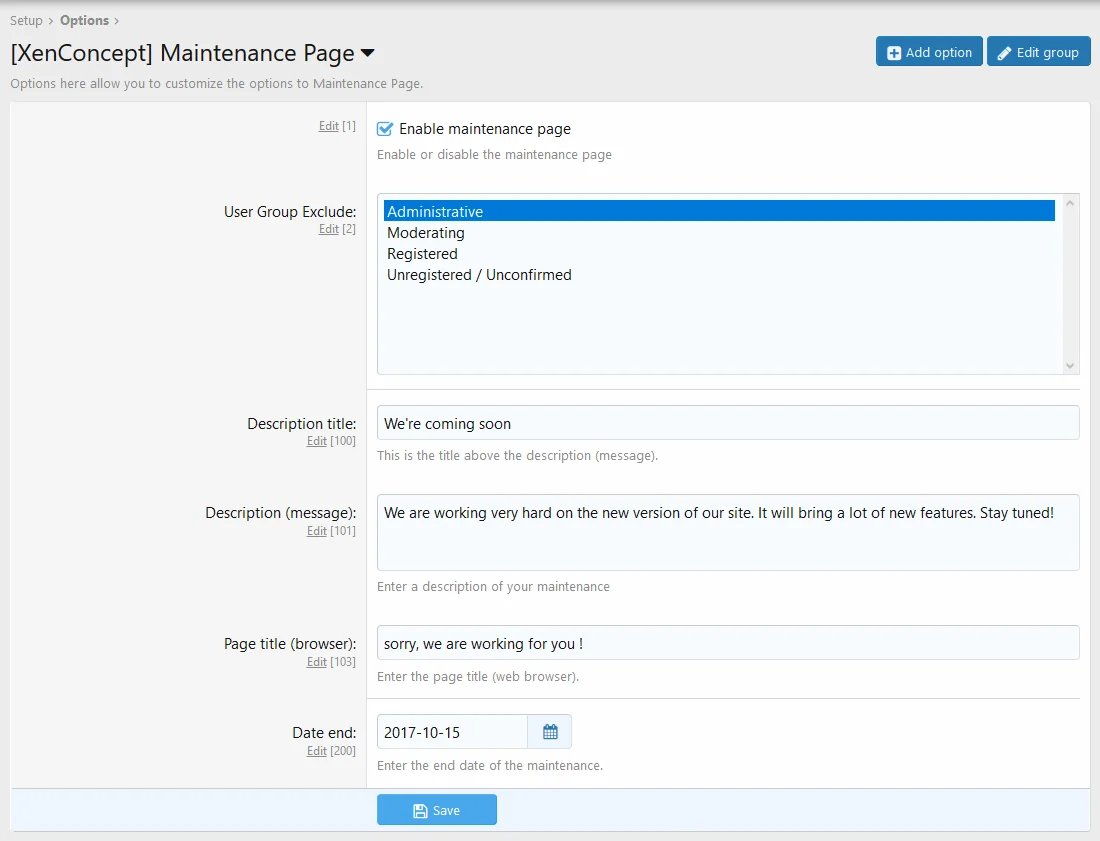Click Edit link under Page title (browser)

click(316, 662)
